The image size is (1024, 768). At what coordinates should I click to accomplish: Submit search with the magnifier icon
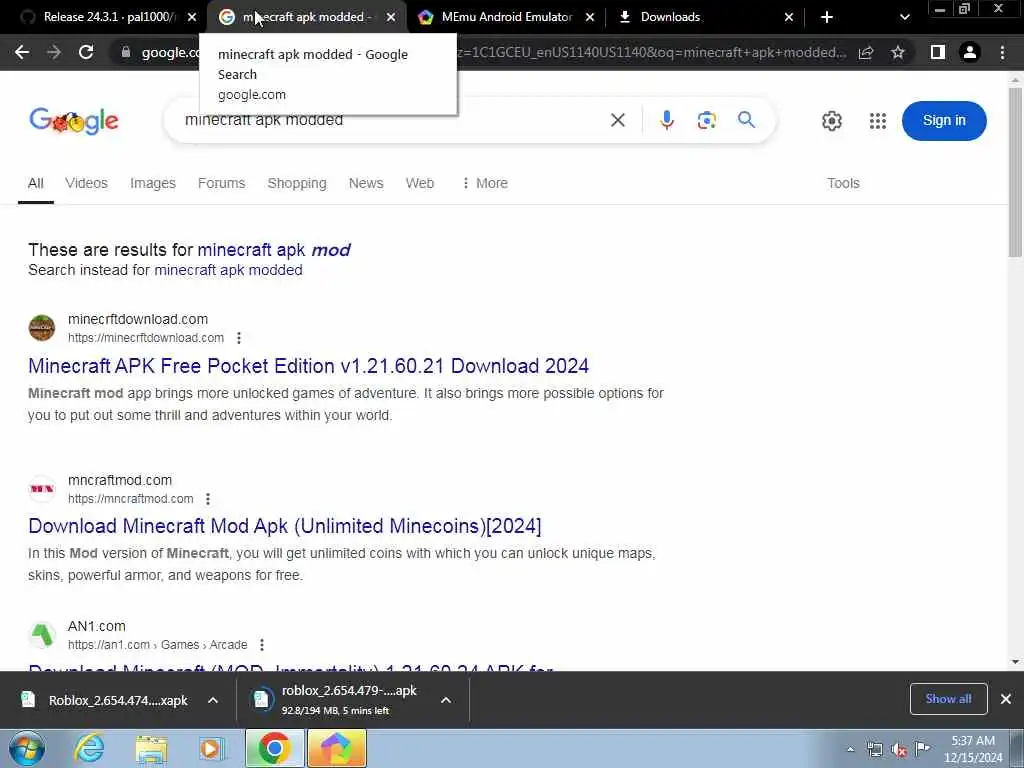click(746, 120)
